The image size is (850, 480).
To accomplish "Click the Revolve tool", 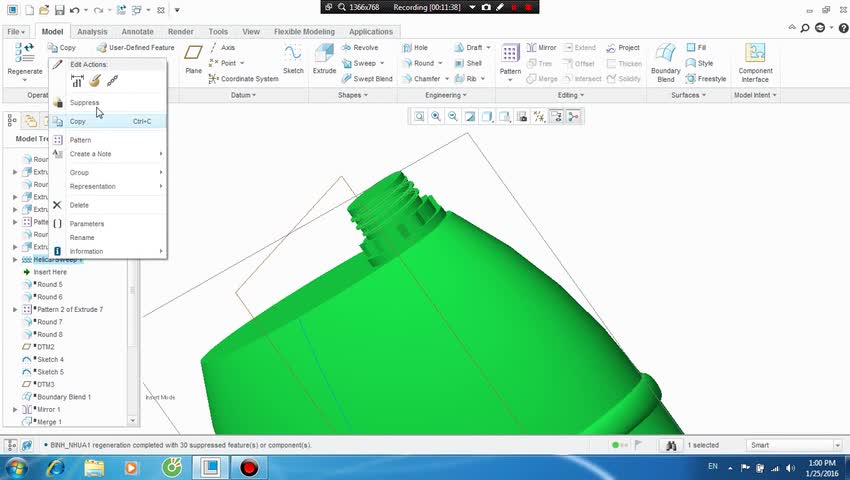I will click(360, 48).
